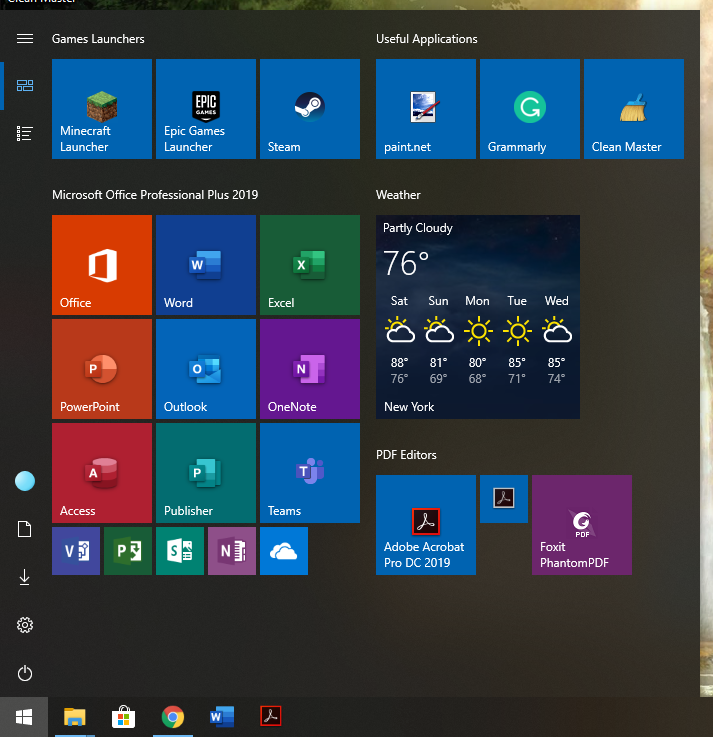This screenshot has width=713, height=737.
Task: Launch the Adobe Acrobat Pro DC 2019 tile
Action: (x=426, y=525)
